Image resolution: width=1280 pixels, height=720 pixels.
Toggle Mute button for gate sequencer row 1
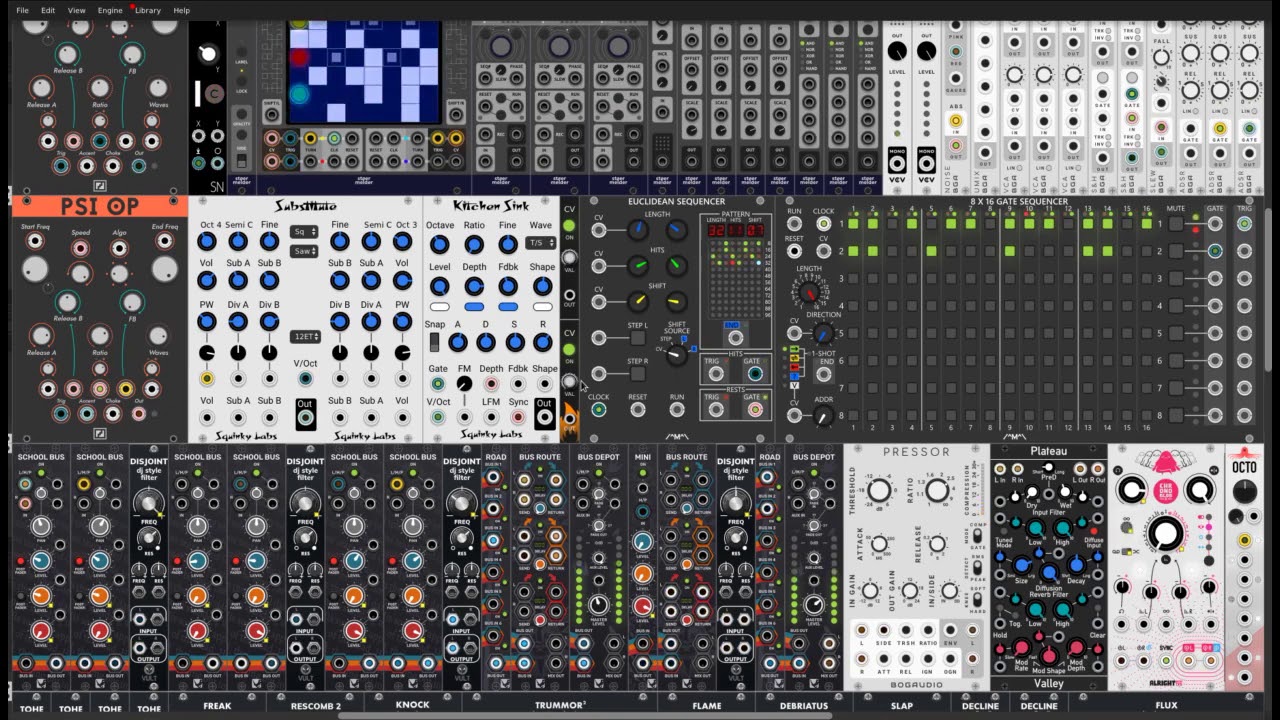(1176, 223)
